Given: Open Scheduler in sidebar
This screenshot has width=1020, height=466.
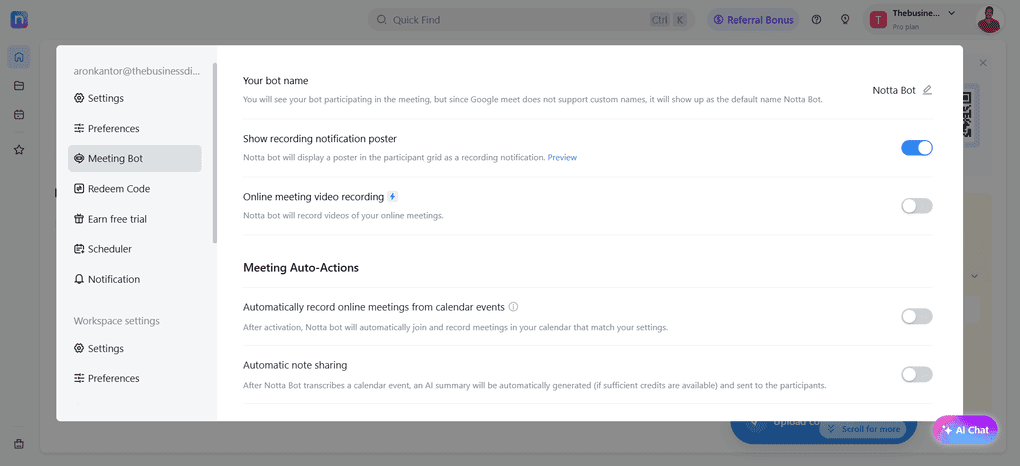Looking at the screenshot, I should point(135,249).
